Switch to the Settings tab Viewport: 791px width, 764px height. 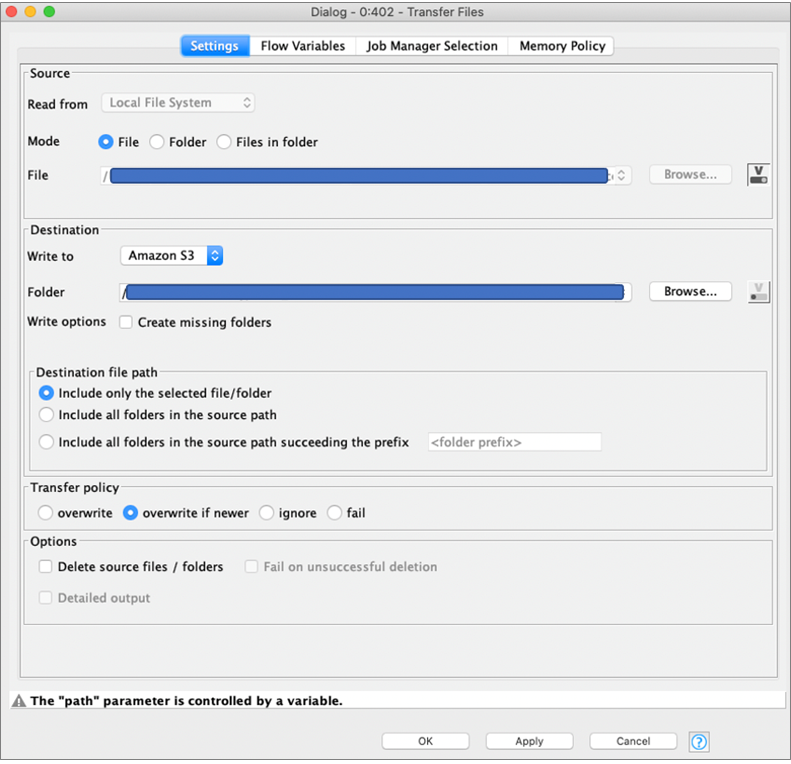coord(214,46)
